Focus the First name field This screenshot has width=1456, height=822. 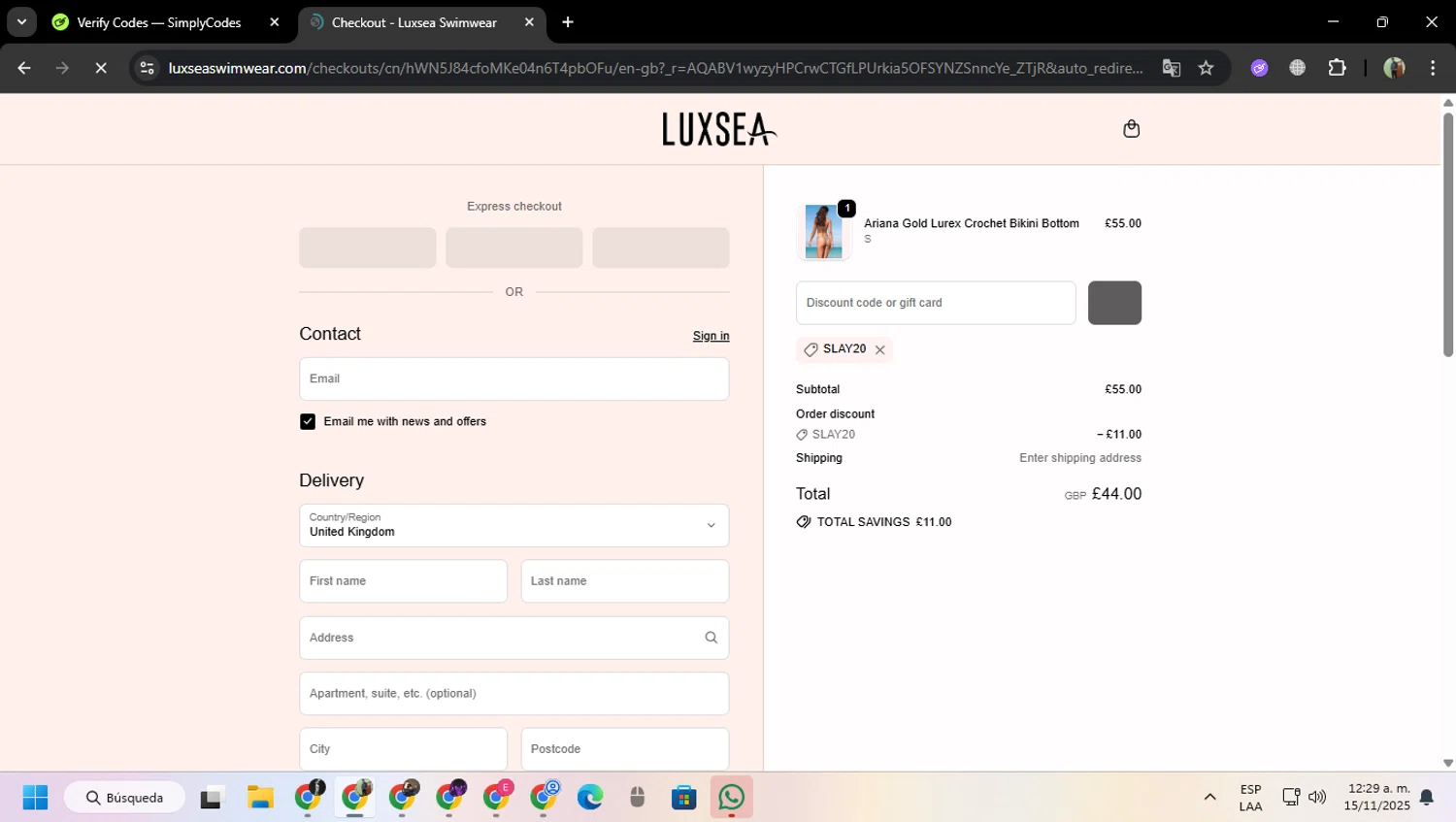[403, 581]
